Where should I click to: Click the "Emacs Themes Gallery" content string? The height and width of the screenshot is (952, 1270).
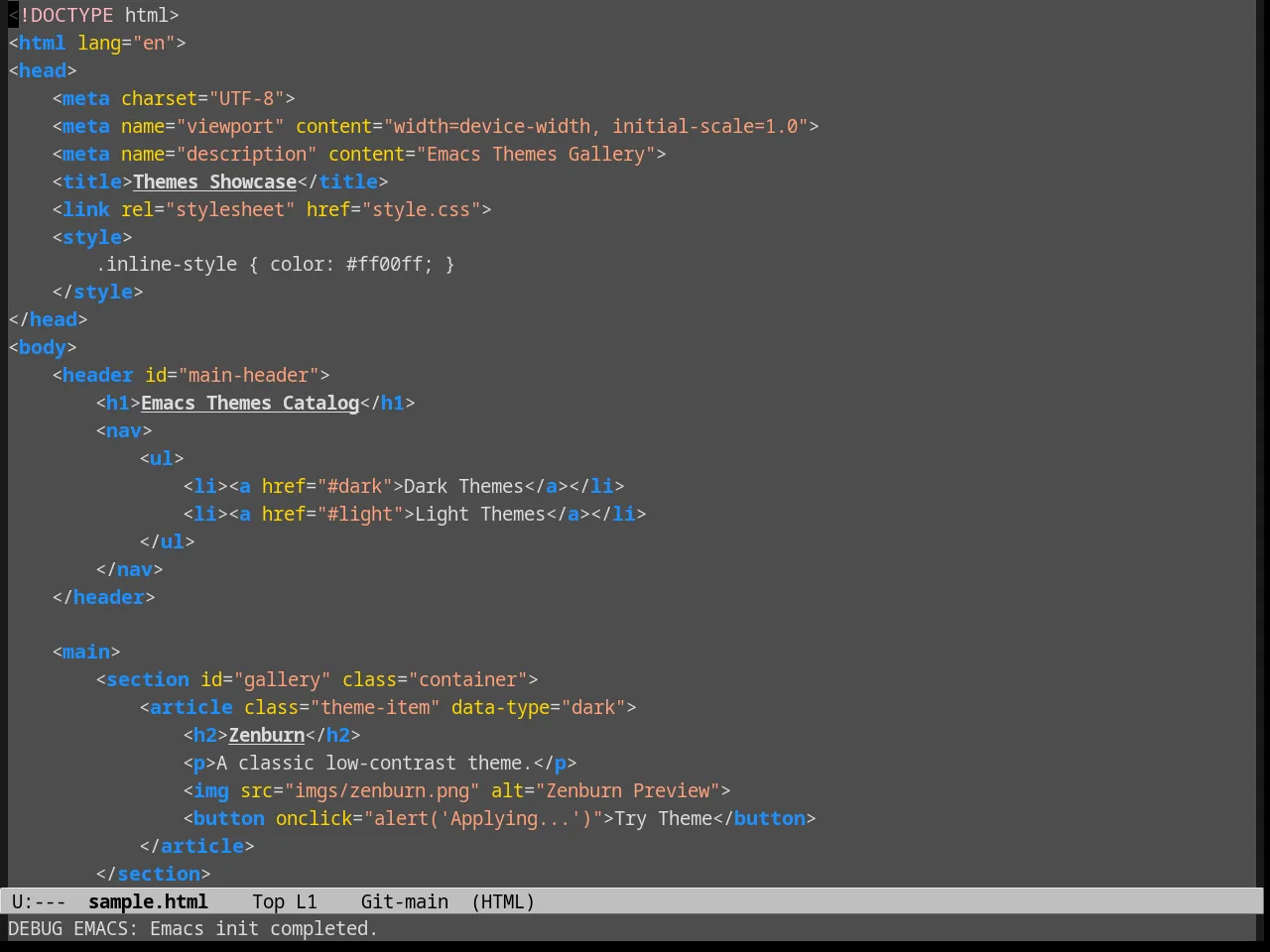pos(536,154)
